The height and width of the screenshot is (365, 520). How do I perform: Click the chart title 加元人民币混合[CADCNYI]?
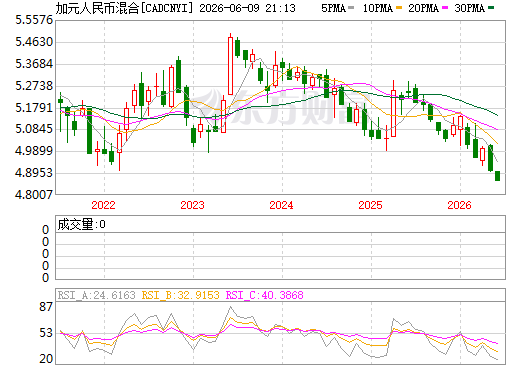click(x=124, y=8)
